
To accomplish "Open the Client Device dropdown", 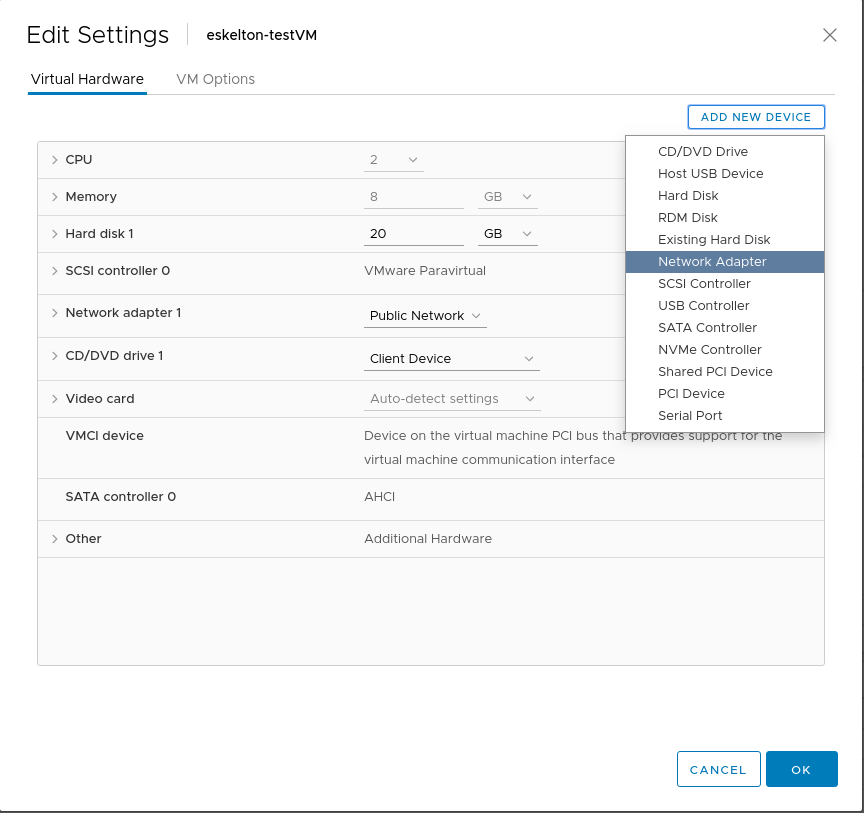I will pyautogui.click(x=452, y=359).
